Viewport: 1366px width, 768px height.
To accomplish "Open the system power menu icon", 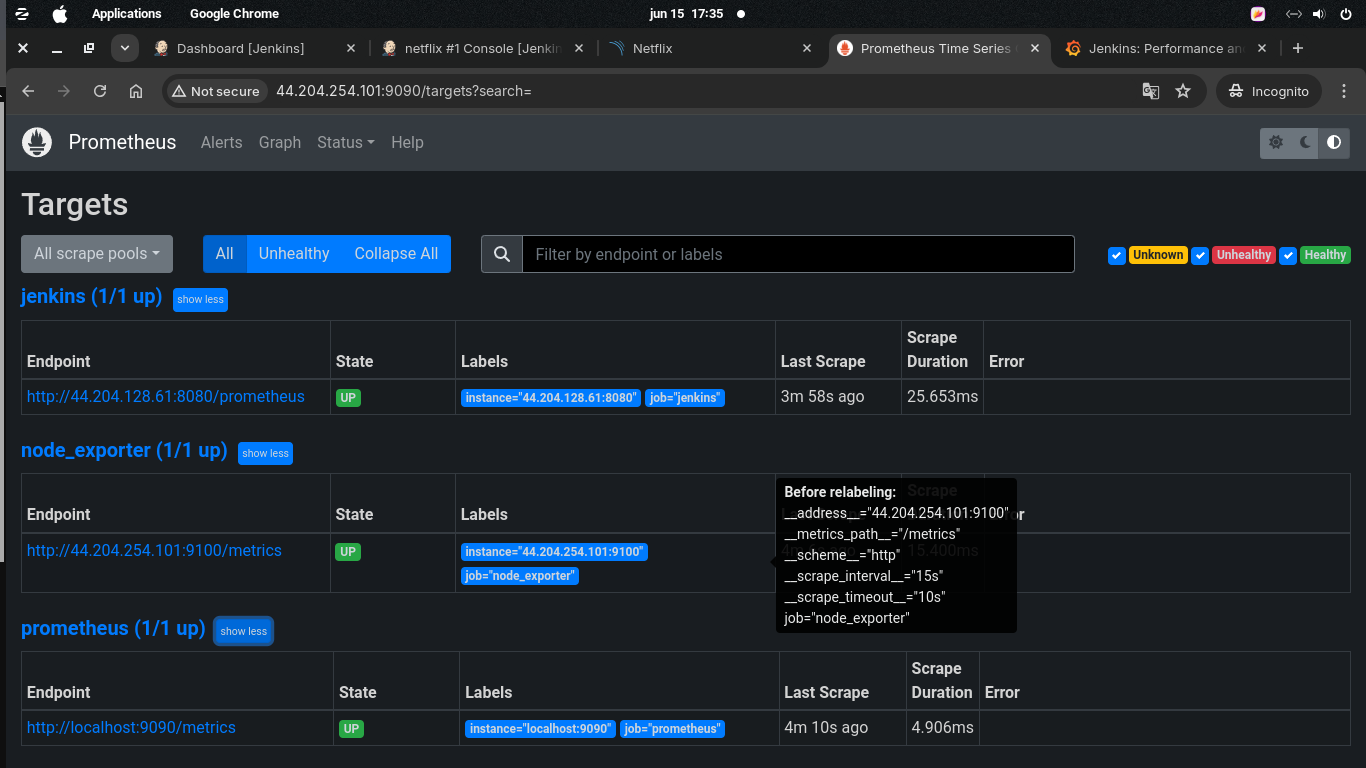I will pyautogui.click(x=1346, y=14).
